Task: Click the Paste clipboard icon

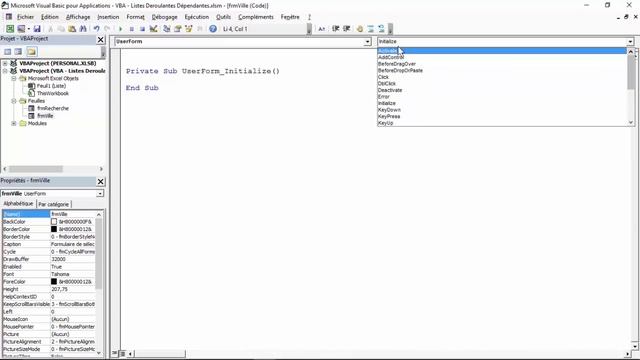Action: click(72, 29)
